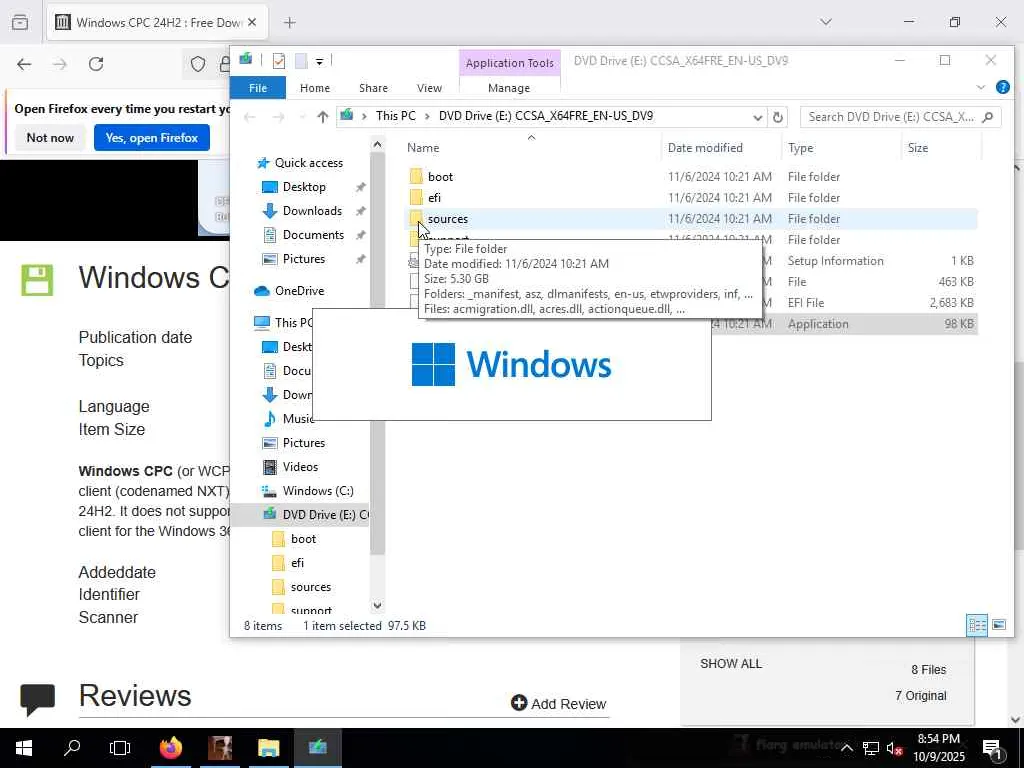Open address bar history dropdown
The width and height of the screenshot is (1024, 768).
pyautogui.click(x=757, y=118)
